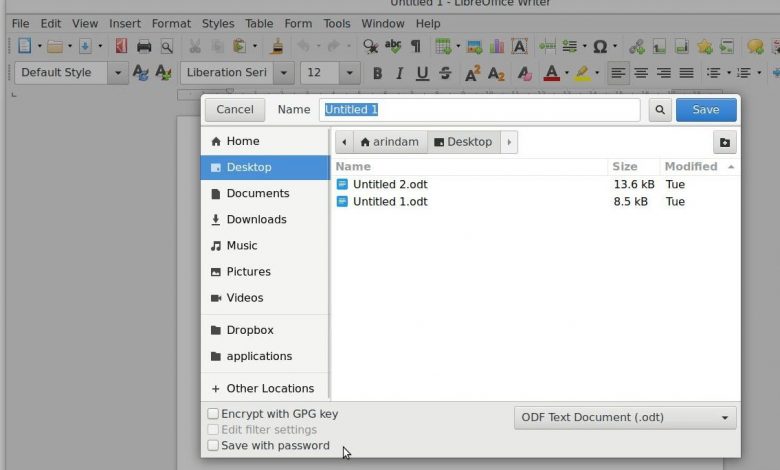
Task: Toggle Superscript formatting
Action: 473,73
